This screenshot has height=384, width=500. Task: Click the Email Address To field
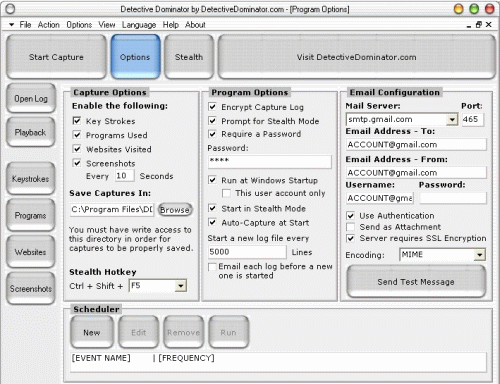pos(416,145)
